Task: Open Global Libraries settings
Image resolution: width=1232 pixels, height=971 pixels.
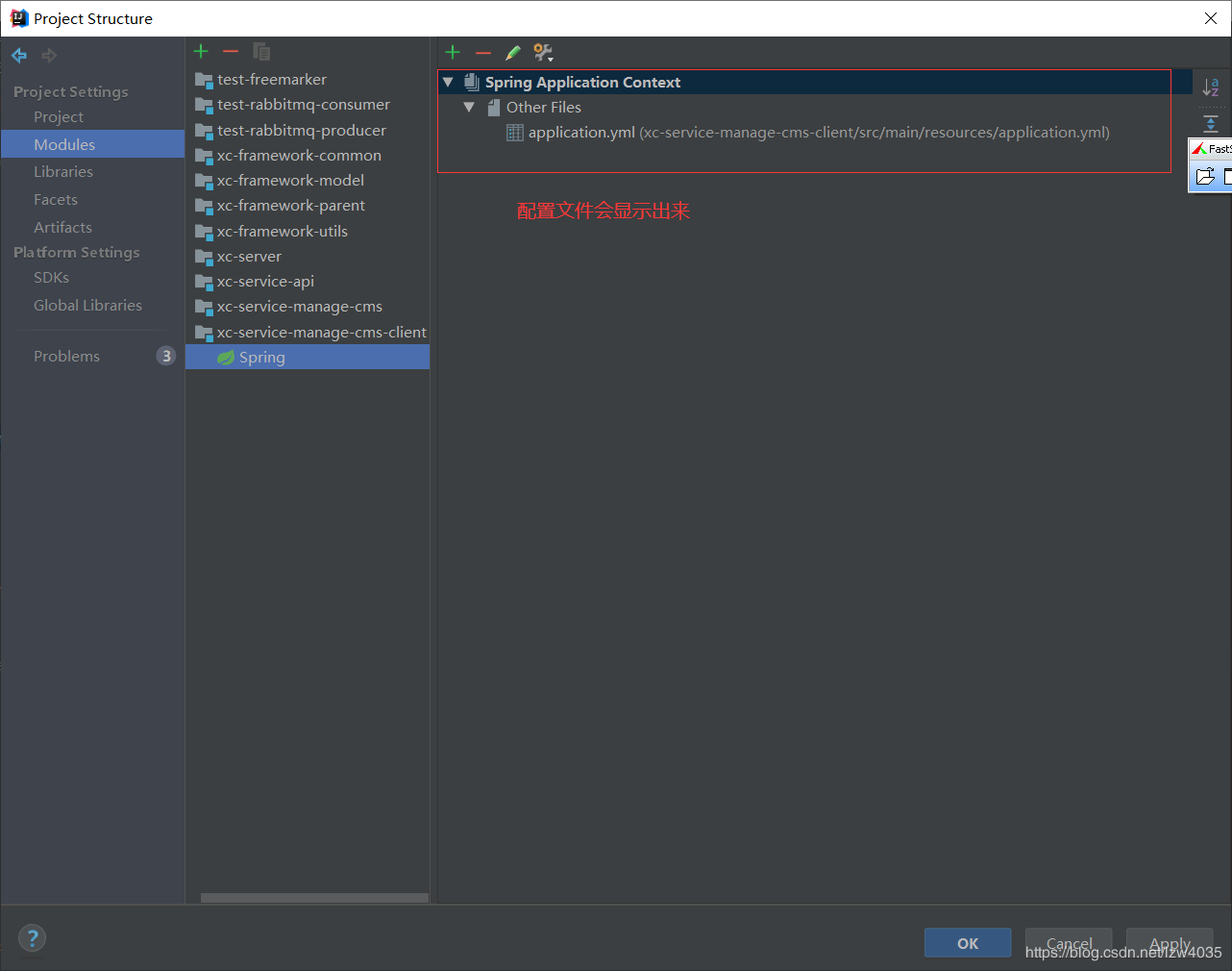Action: 87,306
